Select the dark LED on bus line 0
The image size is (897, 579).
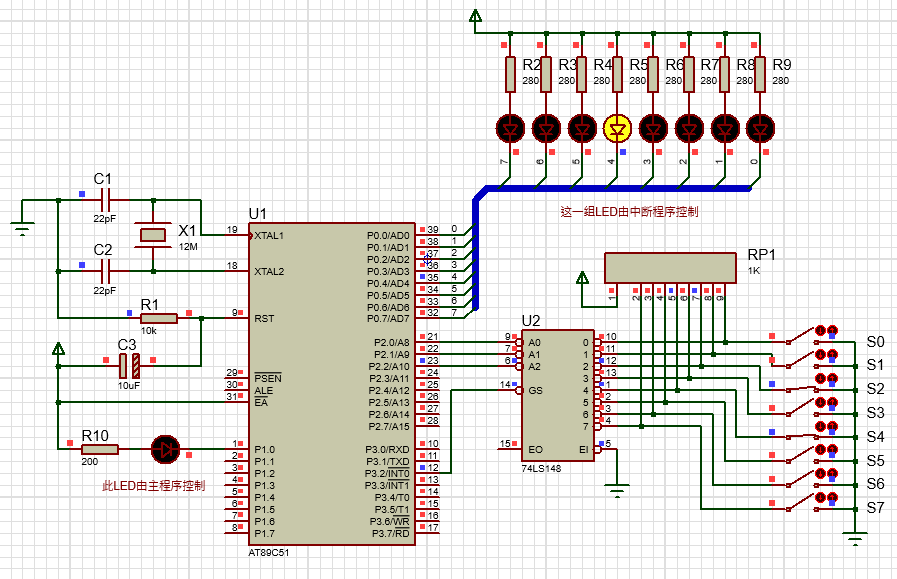(x=760, y=129)
